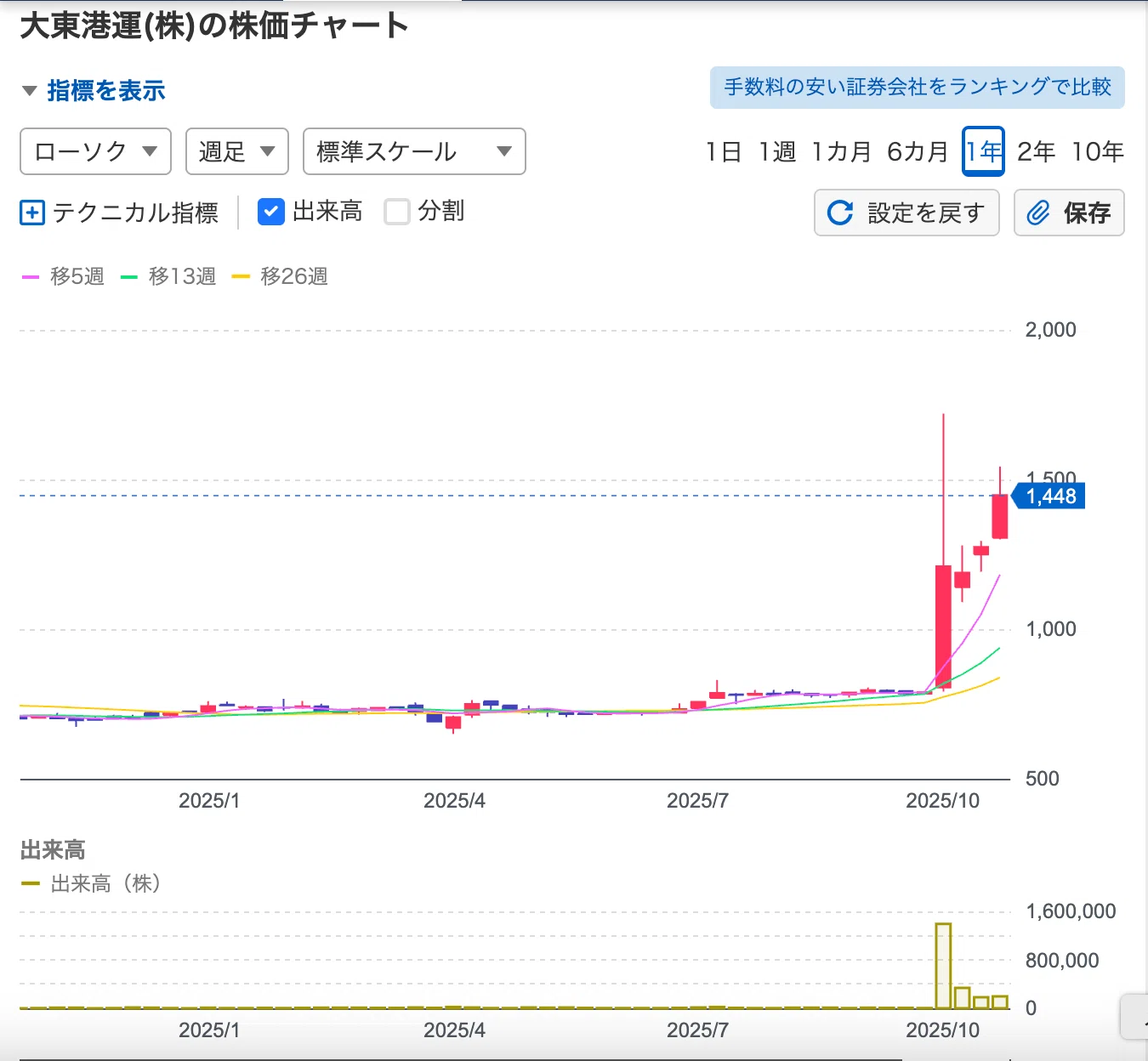
Task: Click the 移26週 yellow legend swatch
Action: [241, 277]
